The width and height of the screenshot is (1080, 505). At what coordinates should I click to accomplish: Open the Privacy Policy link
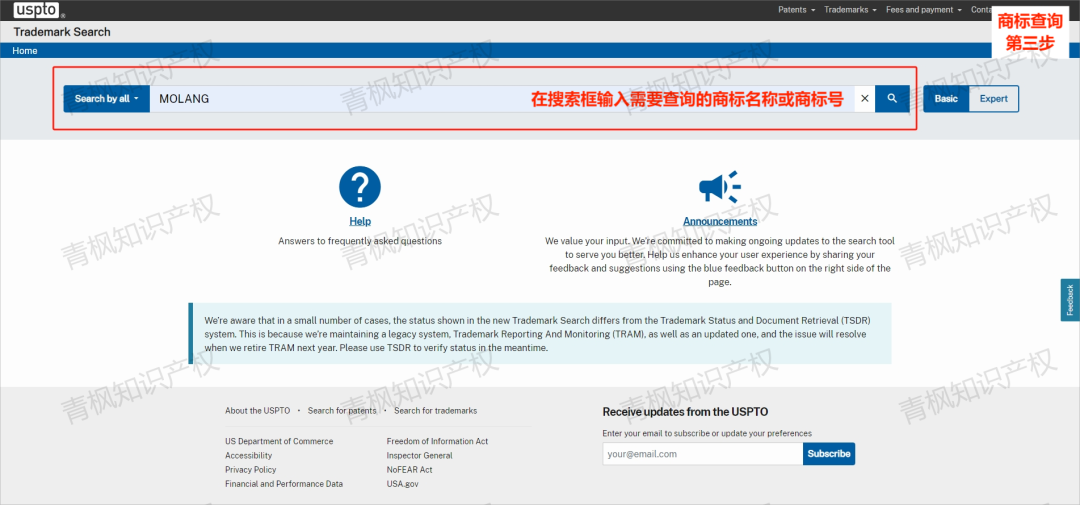251,470
